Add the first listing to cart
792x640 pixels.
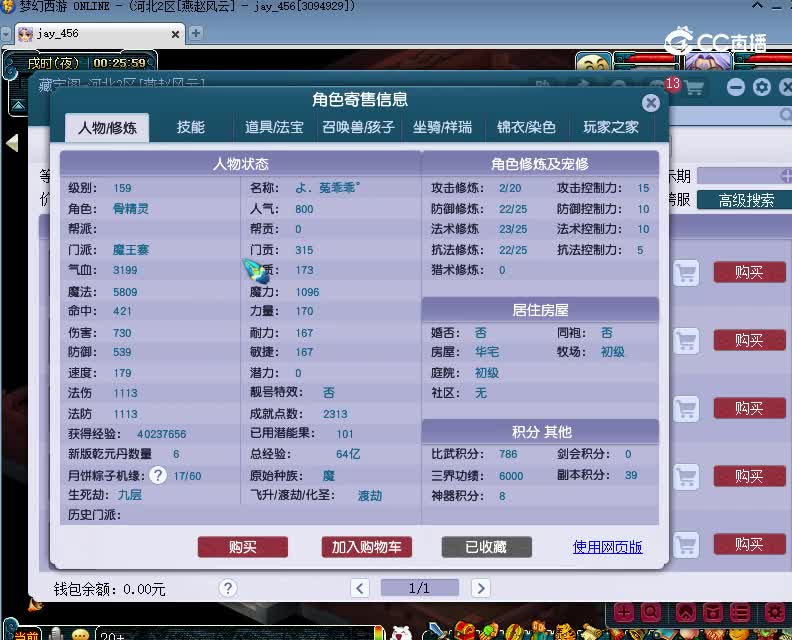[686, 273]
